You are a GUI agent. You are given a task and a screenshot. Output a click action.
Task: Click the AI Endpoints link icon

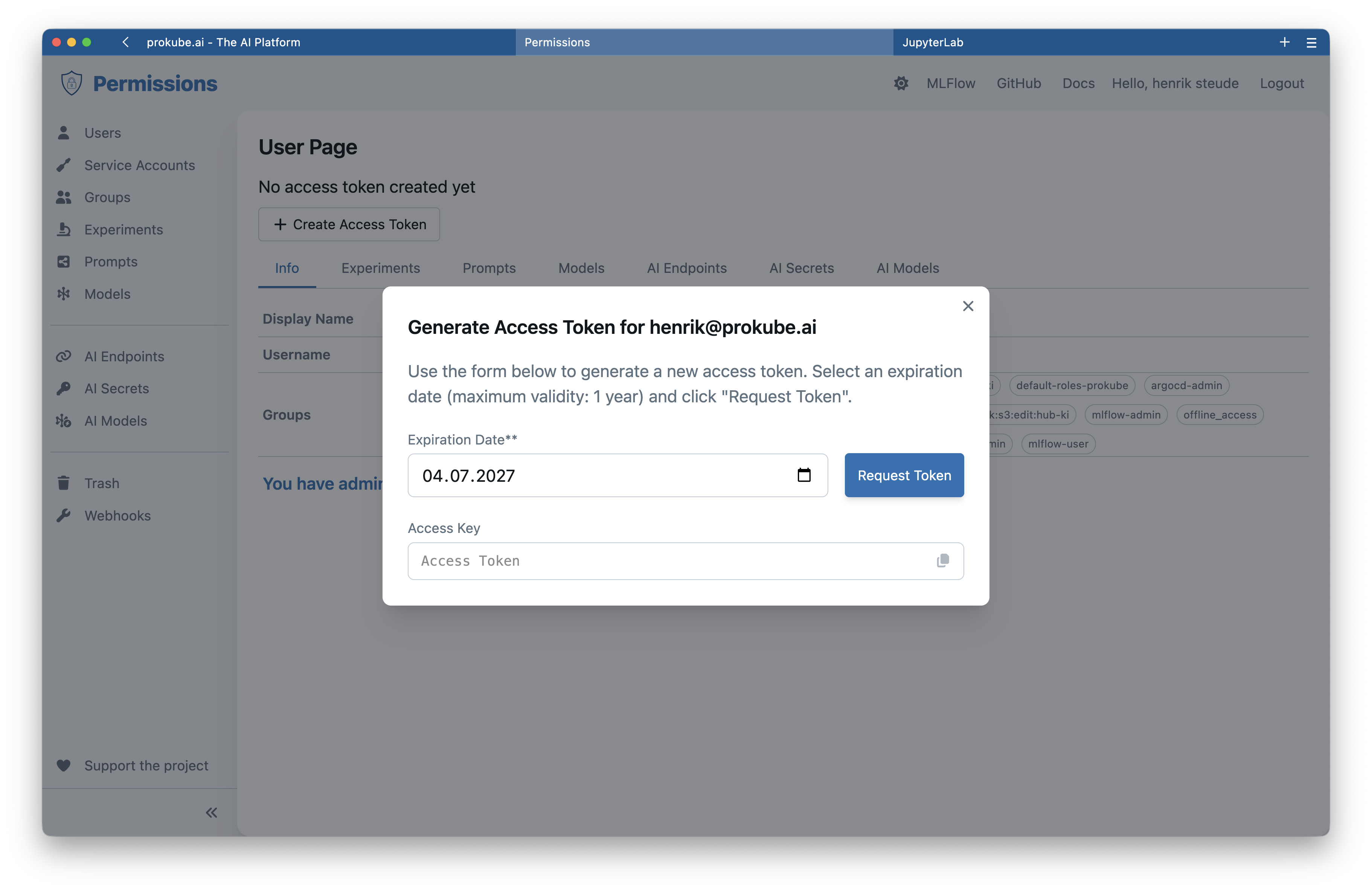click(63, 356)
